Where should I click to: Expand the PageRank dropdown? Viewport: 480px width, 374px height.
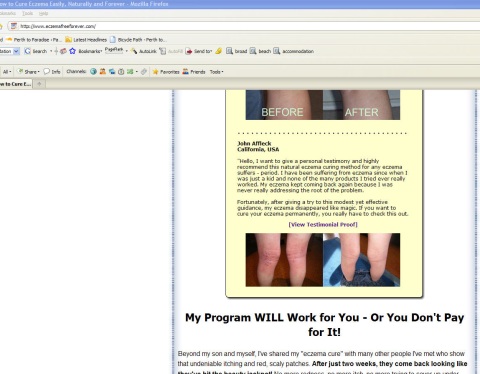(x=127, y=51)
